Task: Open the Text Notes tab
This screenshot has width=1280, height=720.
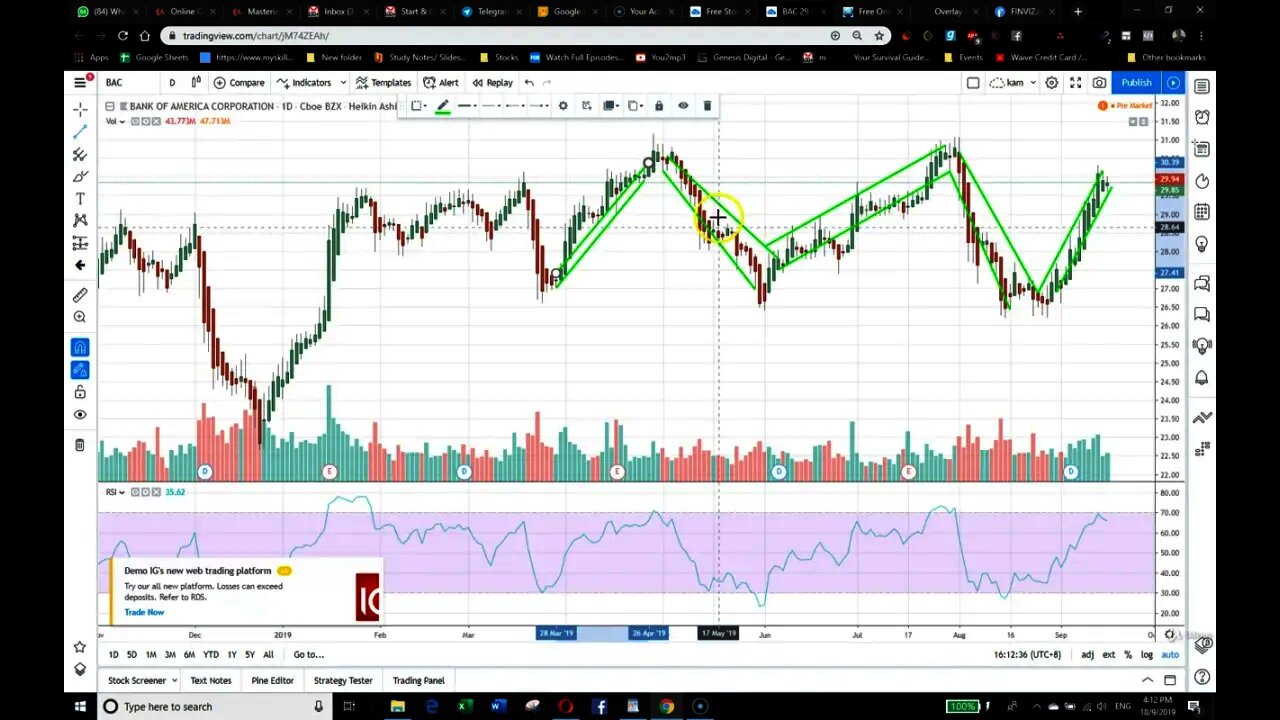Action: [211, 680]
